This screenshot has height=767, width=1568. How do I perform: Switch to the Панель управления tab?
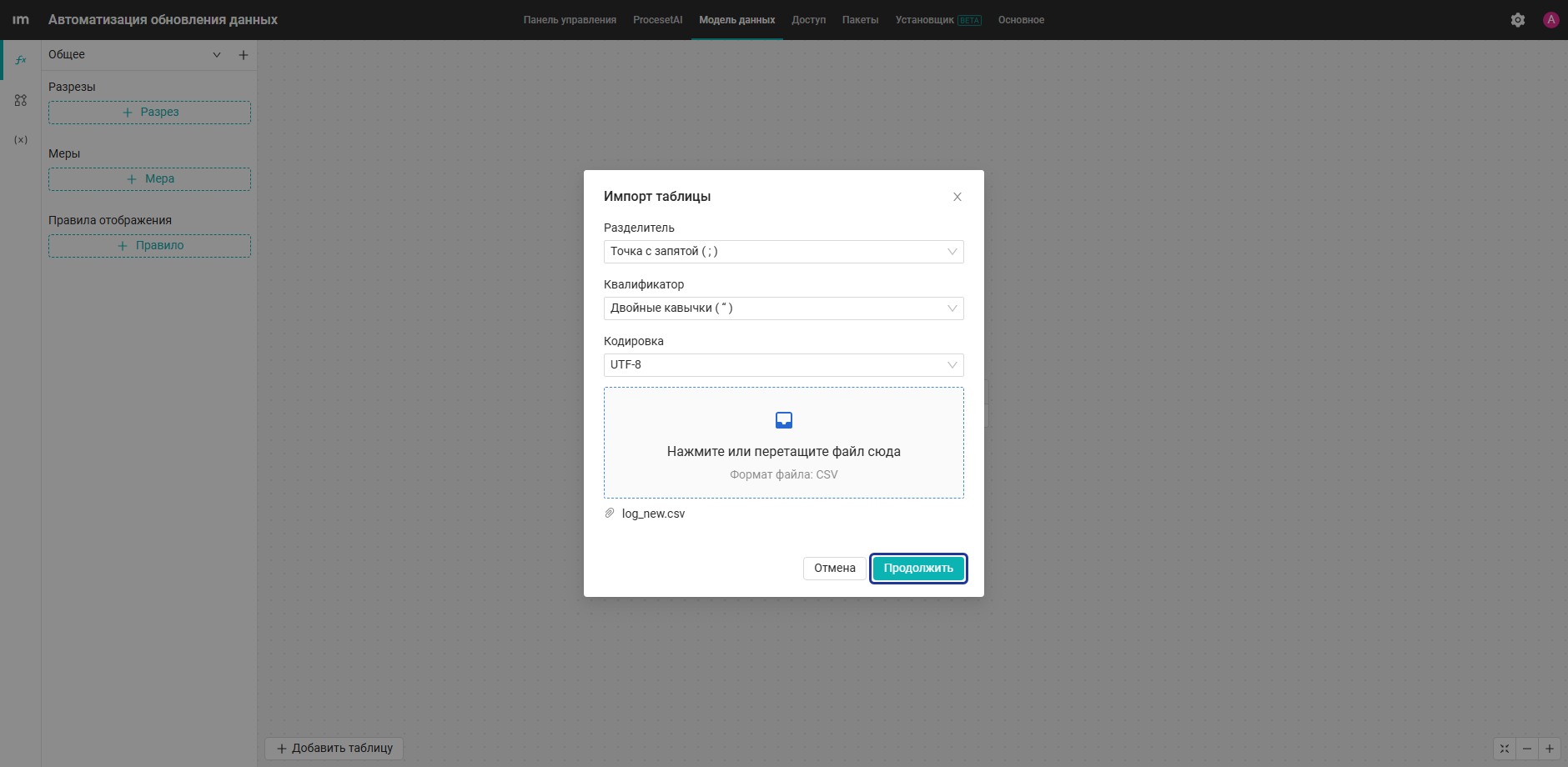pos(570,20)
